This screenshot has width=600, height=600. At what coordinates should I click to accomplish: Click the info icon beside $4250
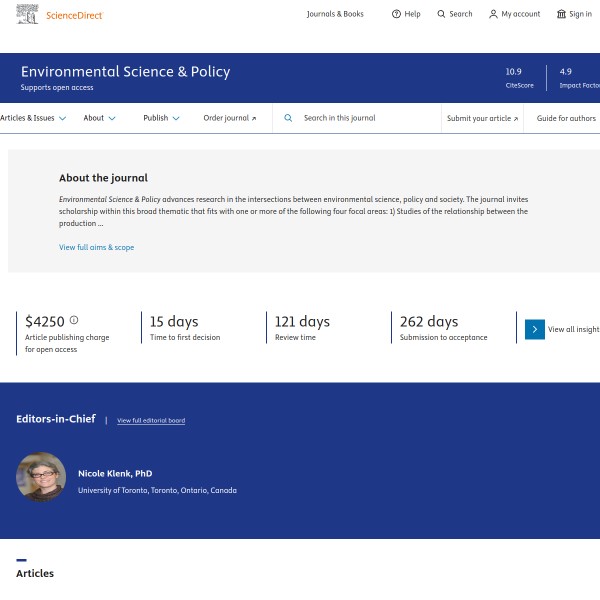point(74,321)
